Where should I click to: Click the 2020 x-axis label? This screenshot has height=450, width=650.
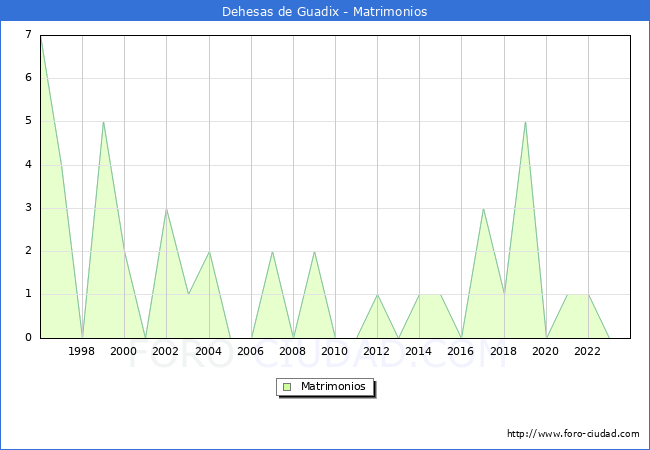point(546,351)
